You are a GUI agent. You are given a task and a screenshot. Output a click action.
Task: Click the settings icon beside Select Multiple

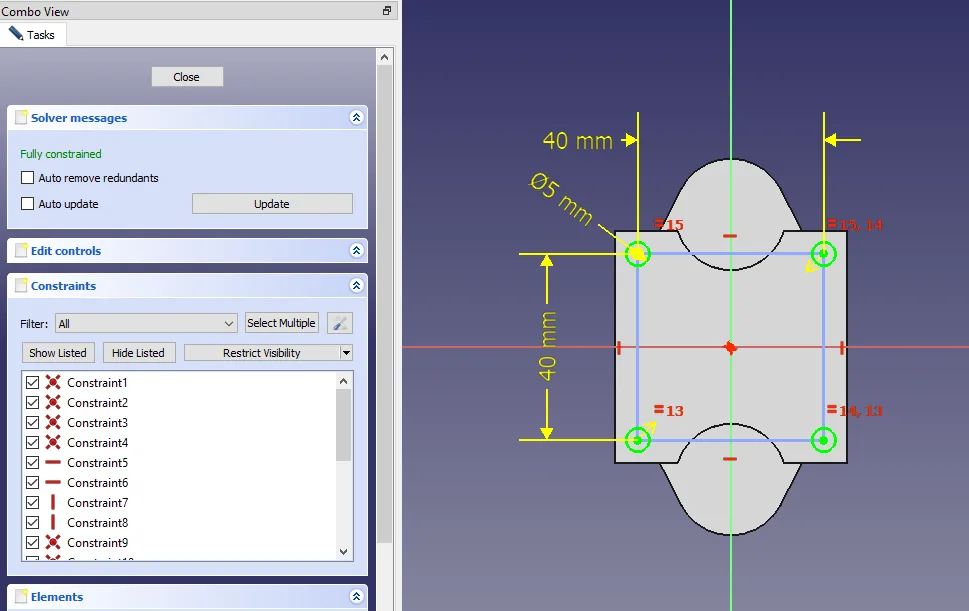pos(340,323)
